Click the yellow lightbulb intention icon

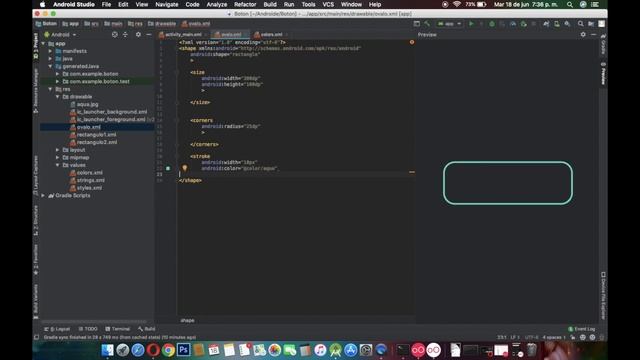(x=184, y=168)
